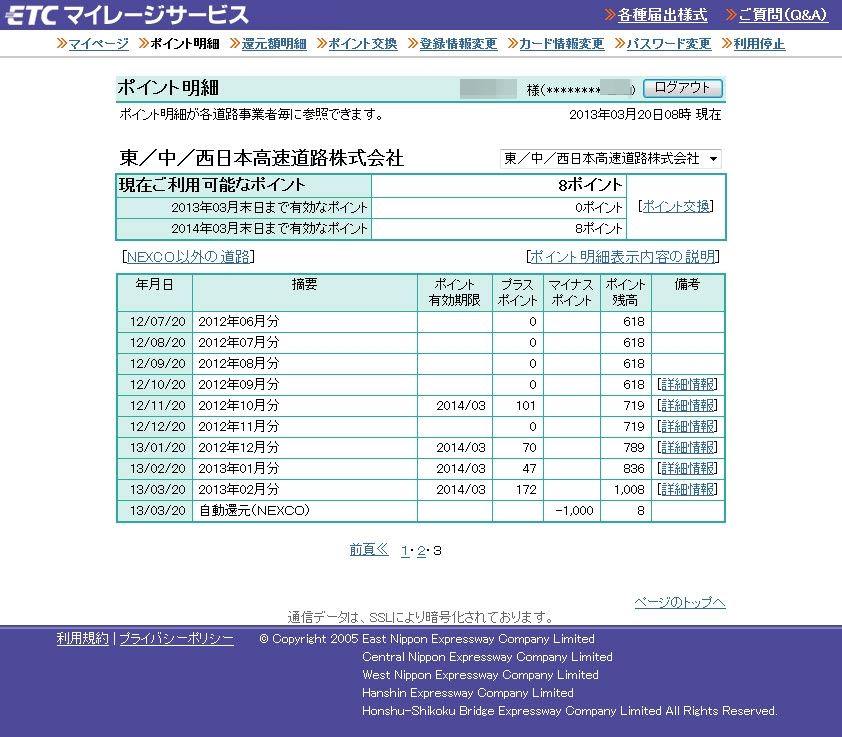Go to page 1 of the list

click(x=404, y=551)
